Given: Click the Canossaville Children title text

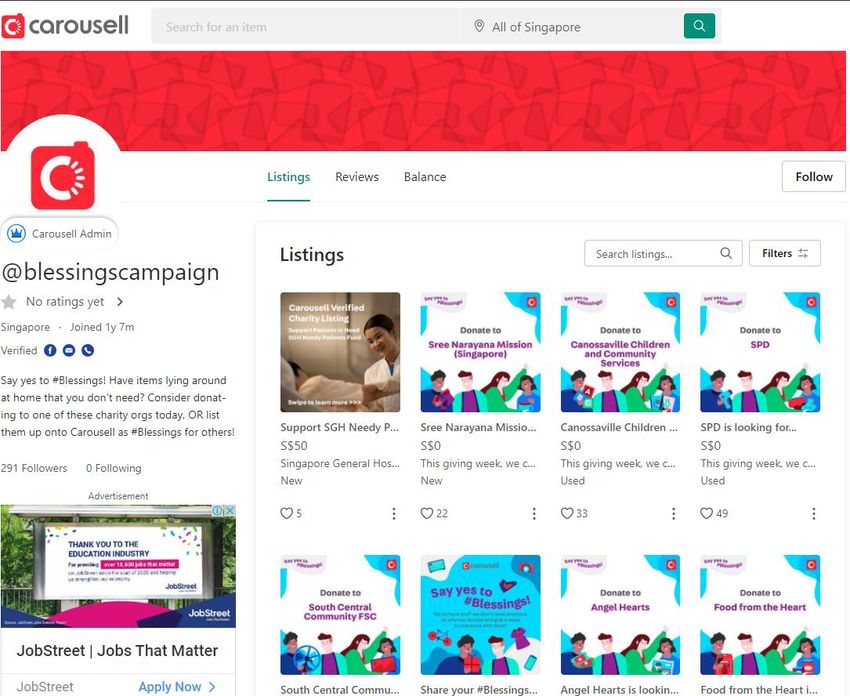Looking at the screenshot, I should 619,427.
